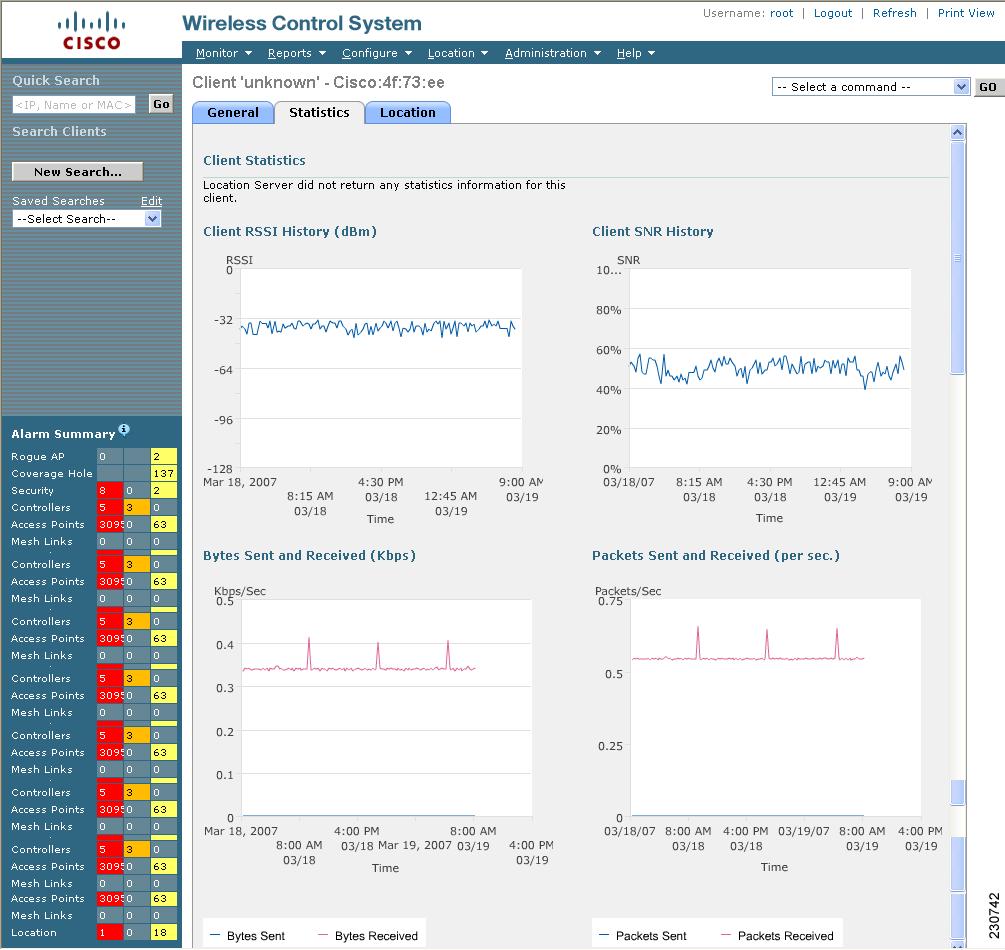This screenshot has height=950, width=1005.
Task: Click the Rogue AP alarm row label
Action: 38,456
